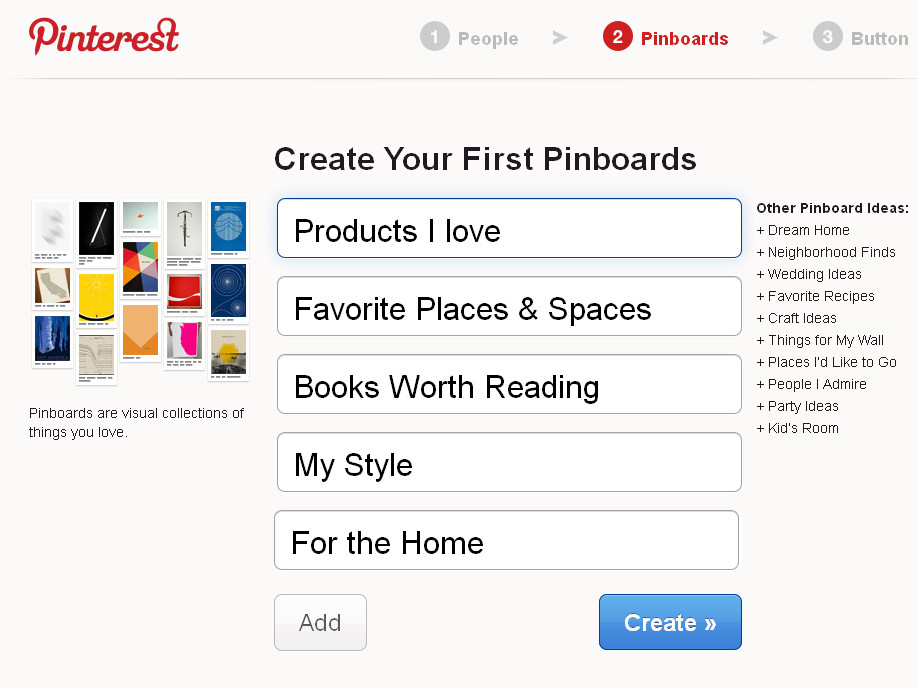Click the Pinterest logo

(x=104, y=36)
